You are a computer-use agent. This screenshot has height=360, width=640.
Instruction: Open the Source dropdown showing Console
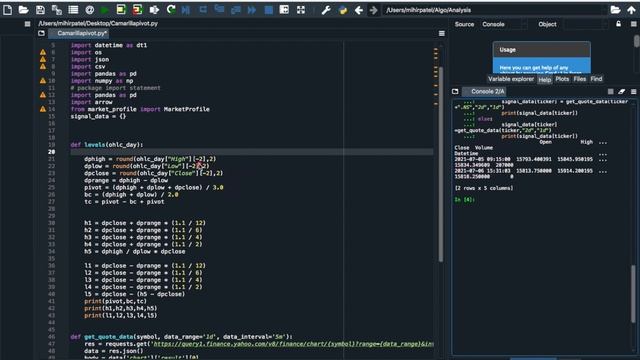(503, 24)
